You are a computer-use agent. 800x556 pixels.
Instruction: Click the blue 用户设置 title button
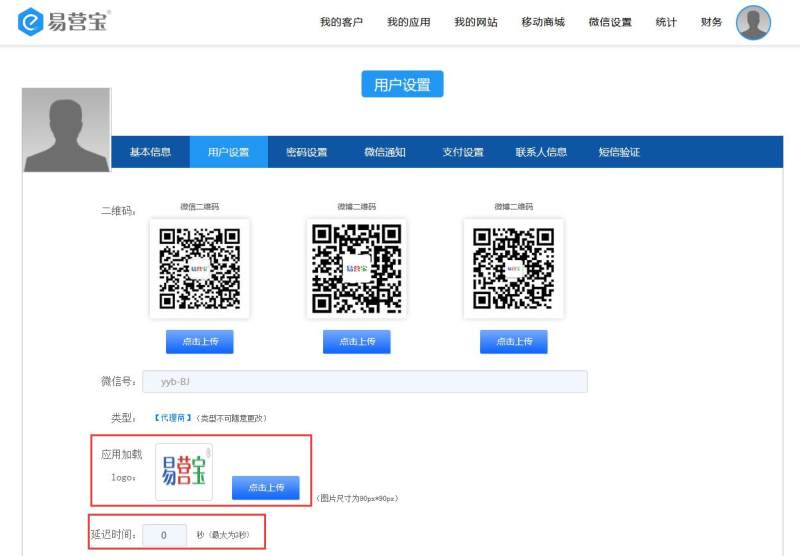click(x=403, y=84)
